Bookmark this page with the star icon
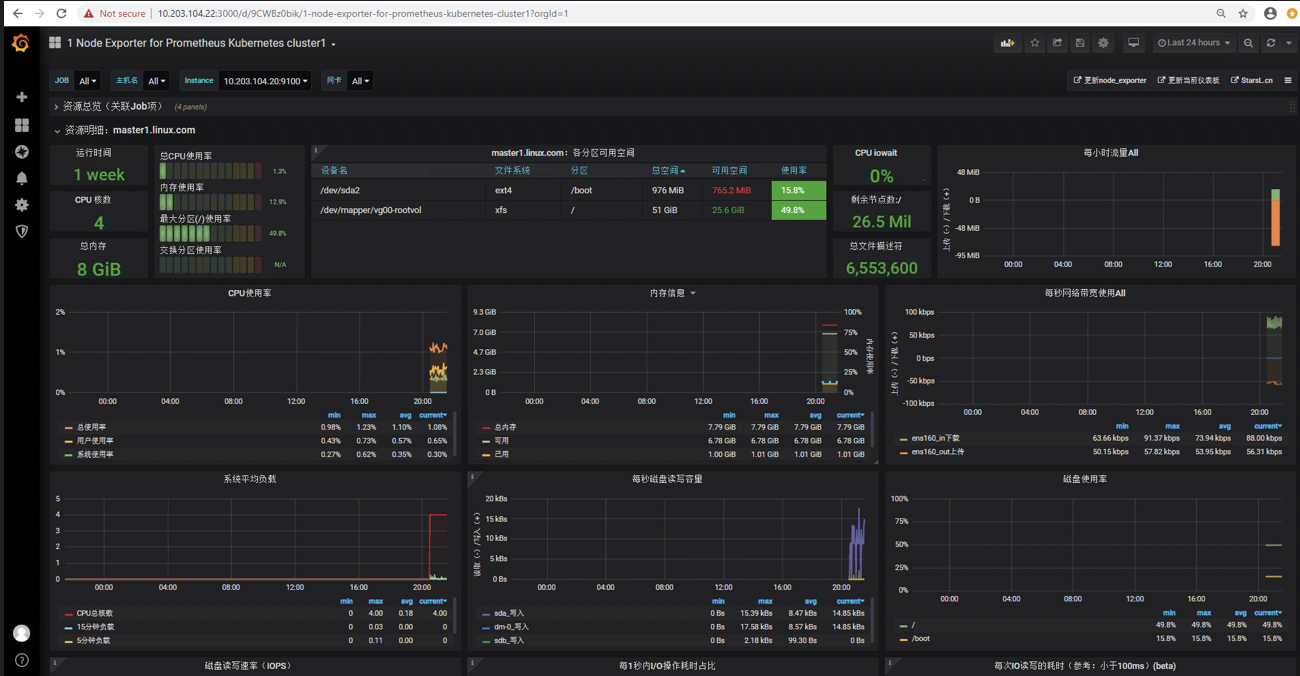Screen dimensions: 1300x676 1243,13
